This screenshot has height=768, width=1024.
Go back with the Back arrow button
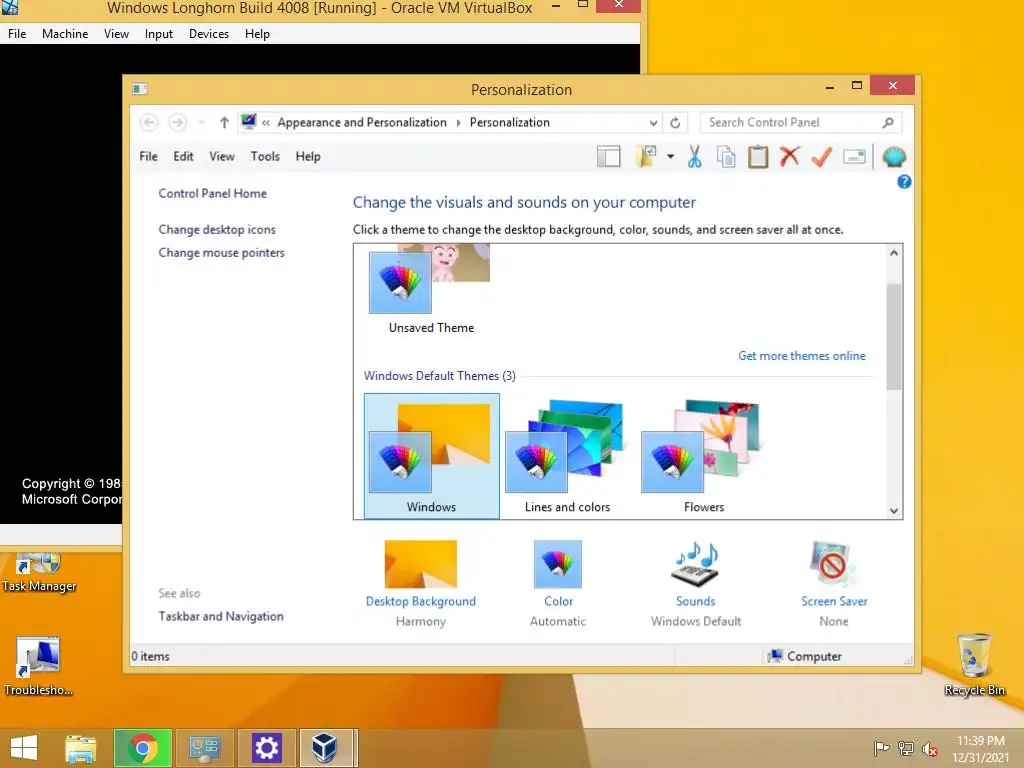(x=149, y=122)
